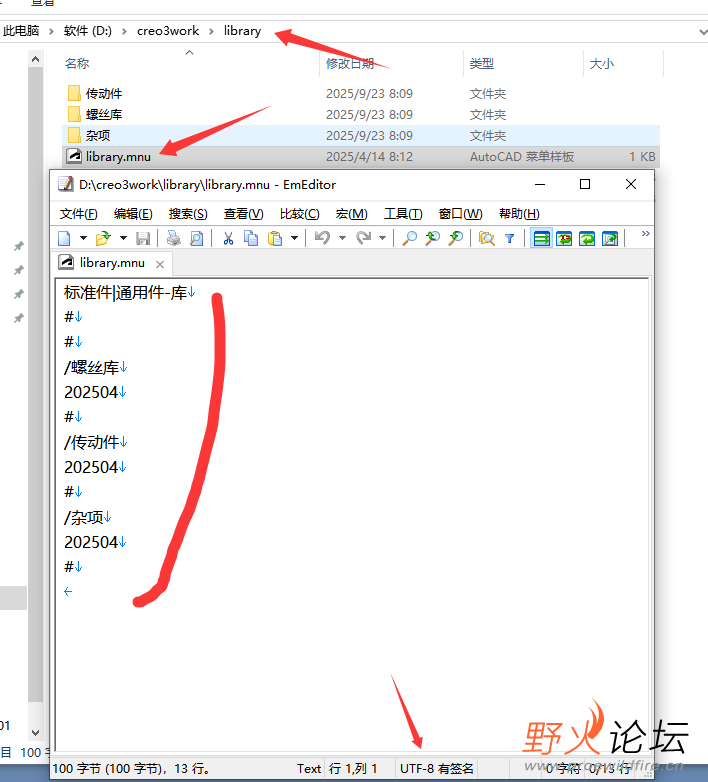
Task: Open the New file dropdown arrow
Action: pos(83,238)
